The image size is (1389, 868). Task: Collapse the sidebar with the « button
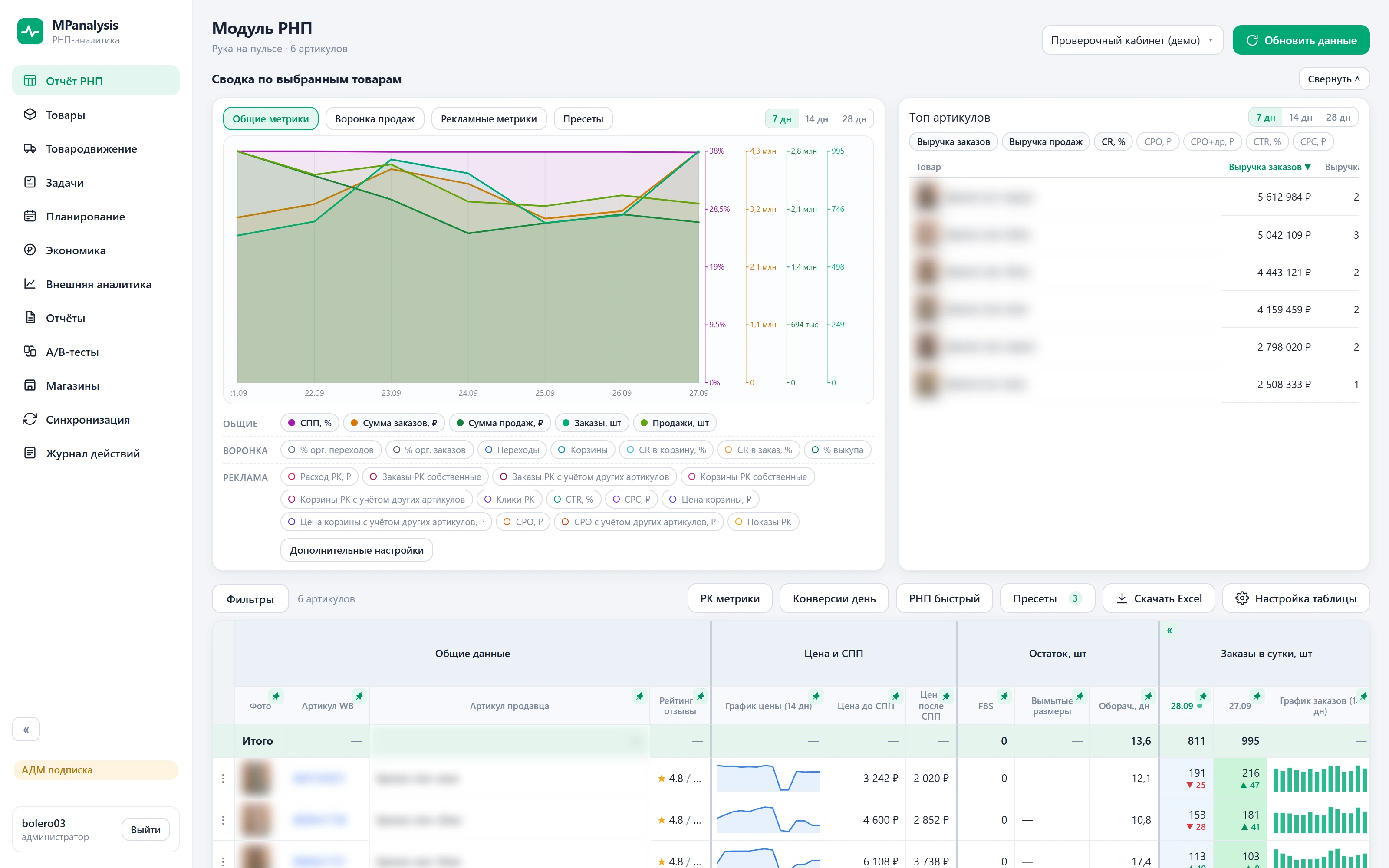point(26,730)
